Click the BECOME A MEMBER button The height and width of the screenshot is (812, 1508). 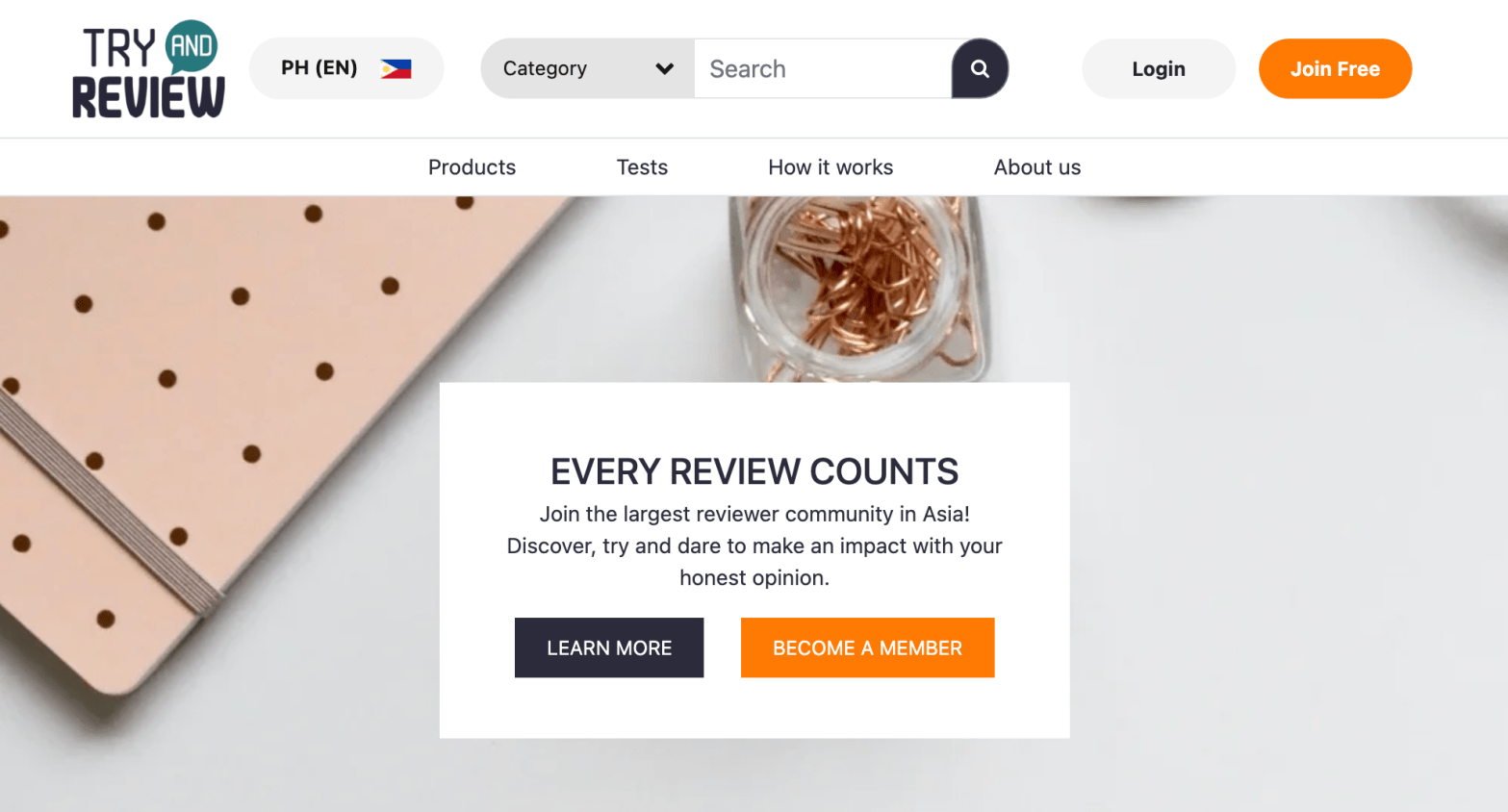point(867,647)
